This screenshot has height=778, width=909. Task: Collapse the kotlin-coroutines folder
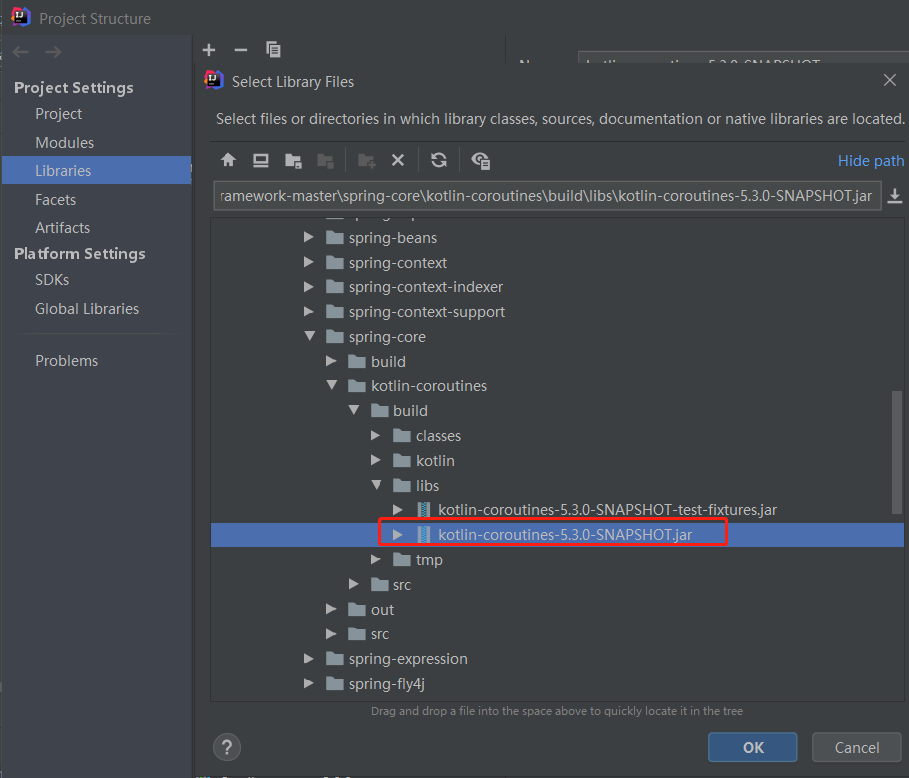[x=332, y=385]
